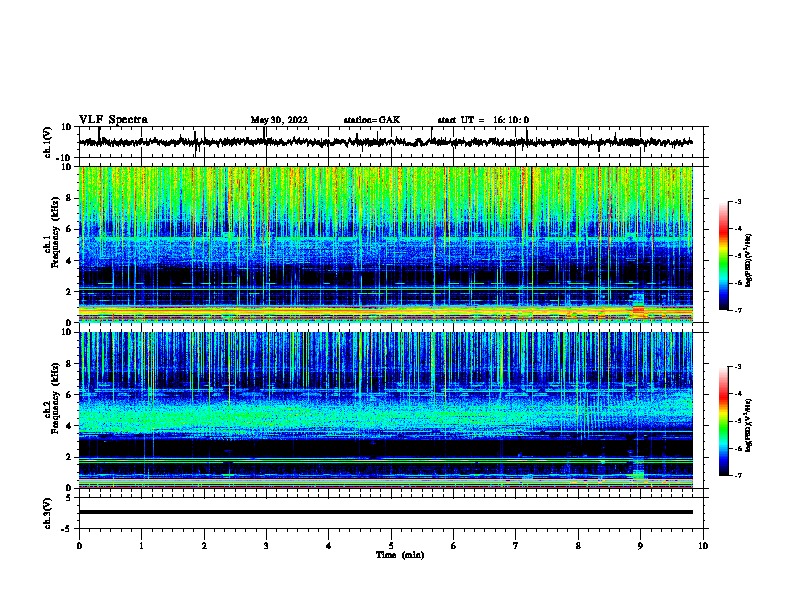This screenshot has width=792, height=612.
Task: Click the ch.1(V) waveform axis label
Action: (x=48, y=142)
